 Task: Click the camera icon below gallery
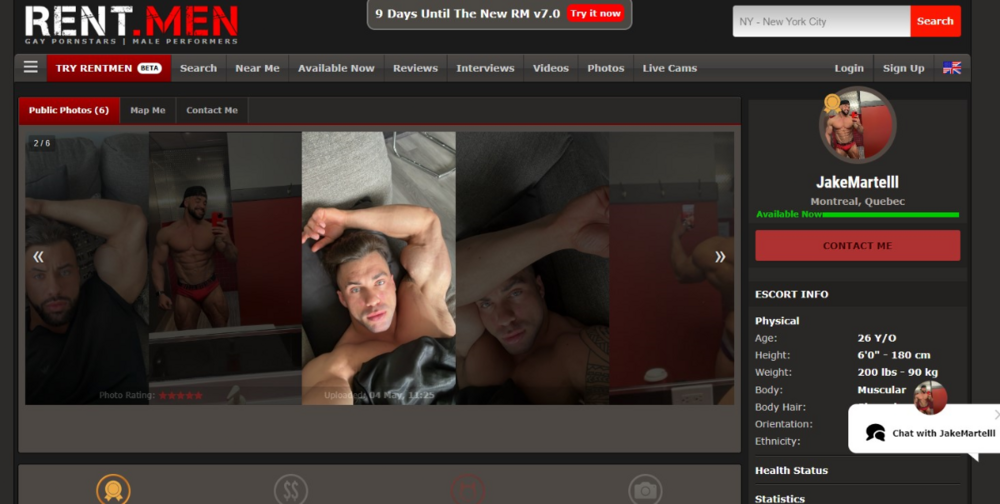point(645,489)
